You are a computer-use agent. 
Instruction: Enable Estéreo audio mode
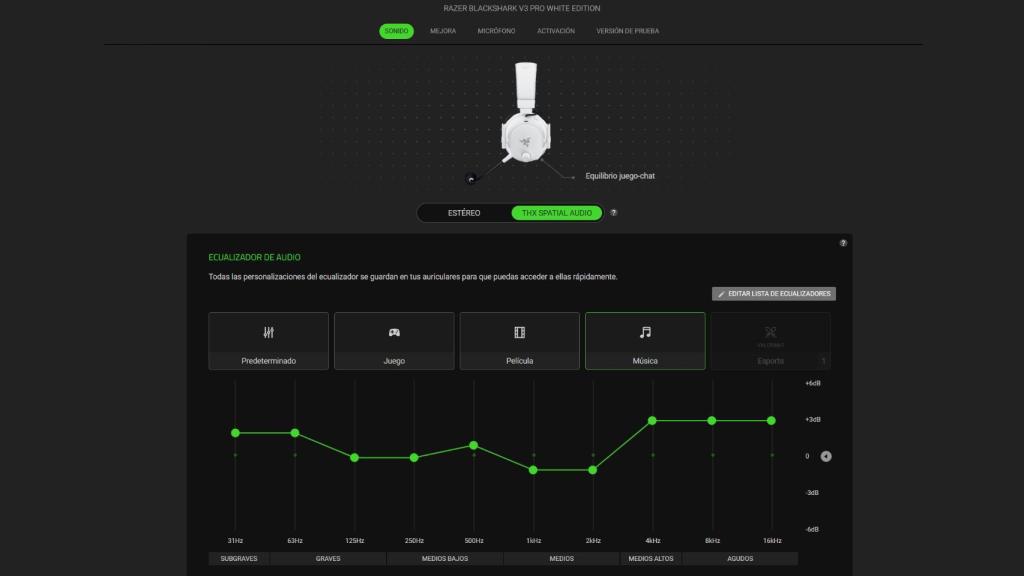point(465,212)
